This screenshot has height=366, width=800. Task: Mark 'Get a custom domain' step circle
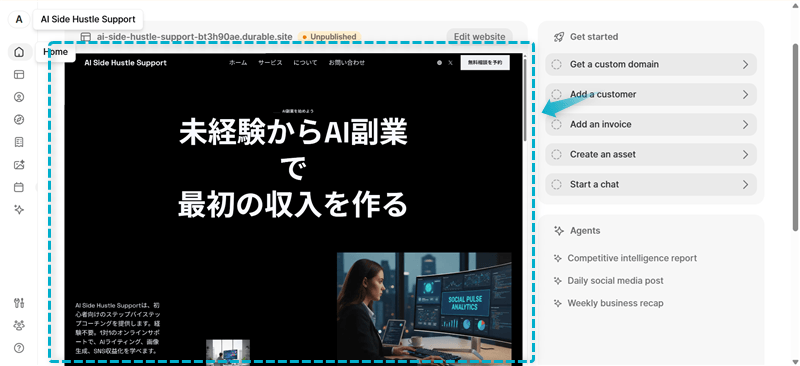[x=557, y=64]
